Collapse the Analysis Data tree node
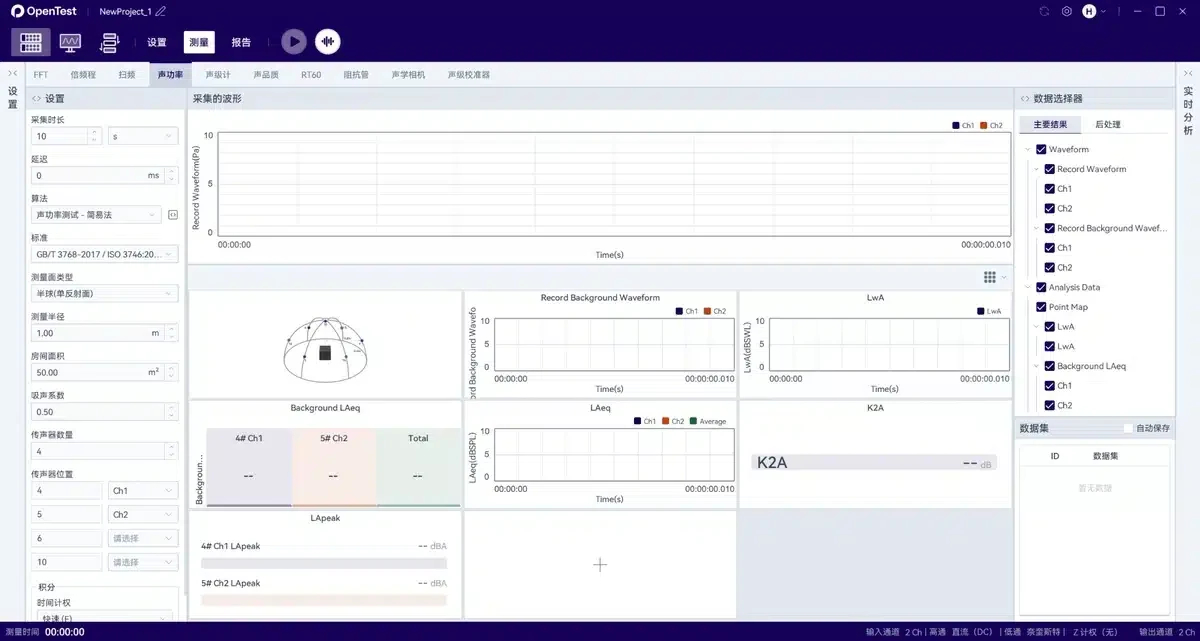Image resolution: width=1200 pixels, height=641 pixels. pos(1027,288)
